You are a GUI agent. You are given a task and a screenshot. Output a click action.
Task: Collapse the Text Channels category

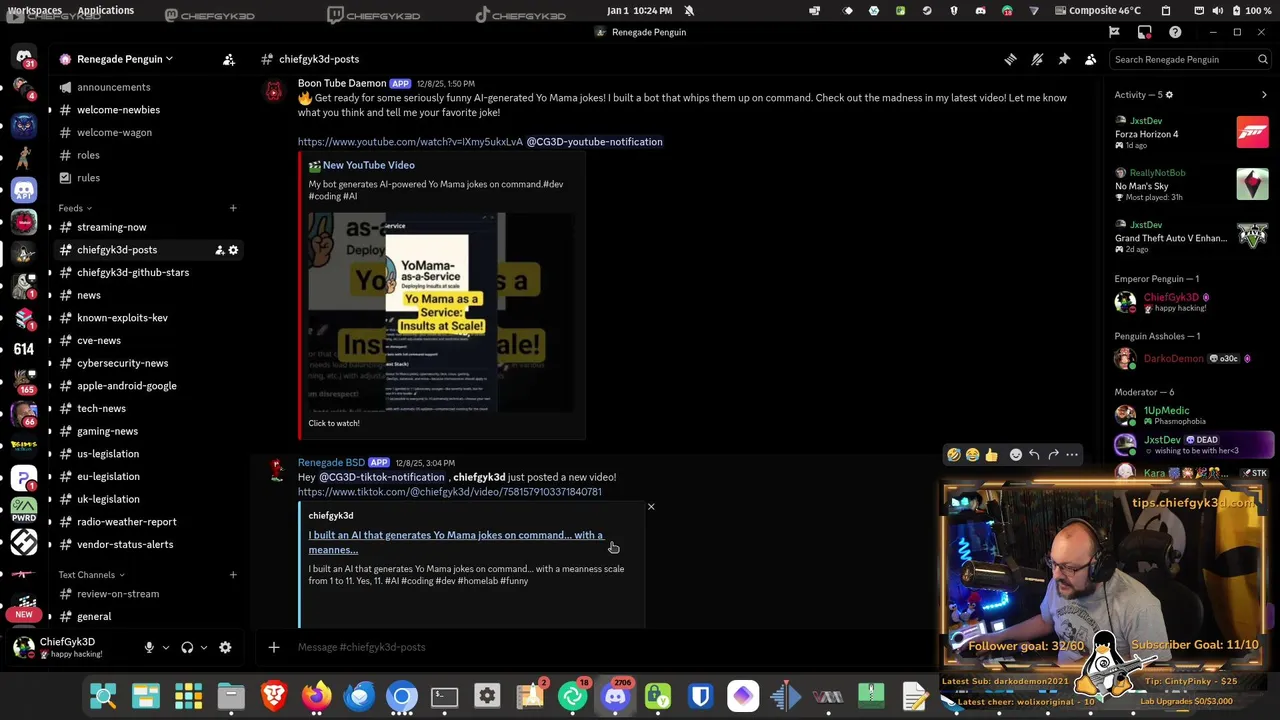pyautogui.click(x=91, y=574)
